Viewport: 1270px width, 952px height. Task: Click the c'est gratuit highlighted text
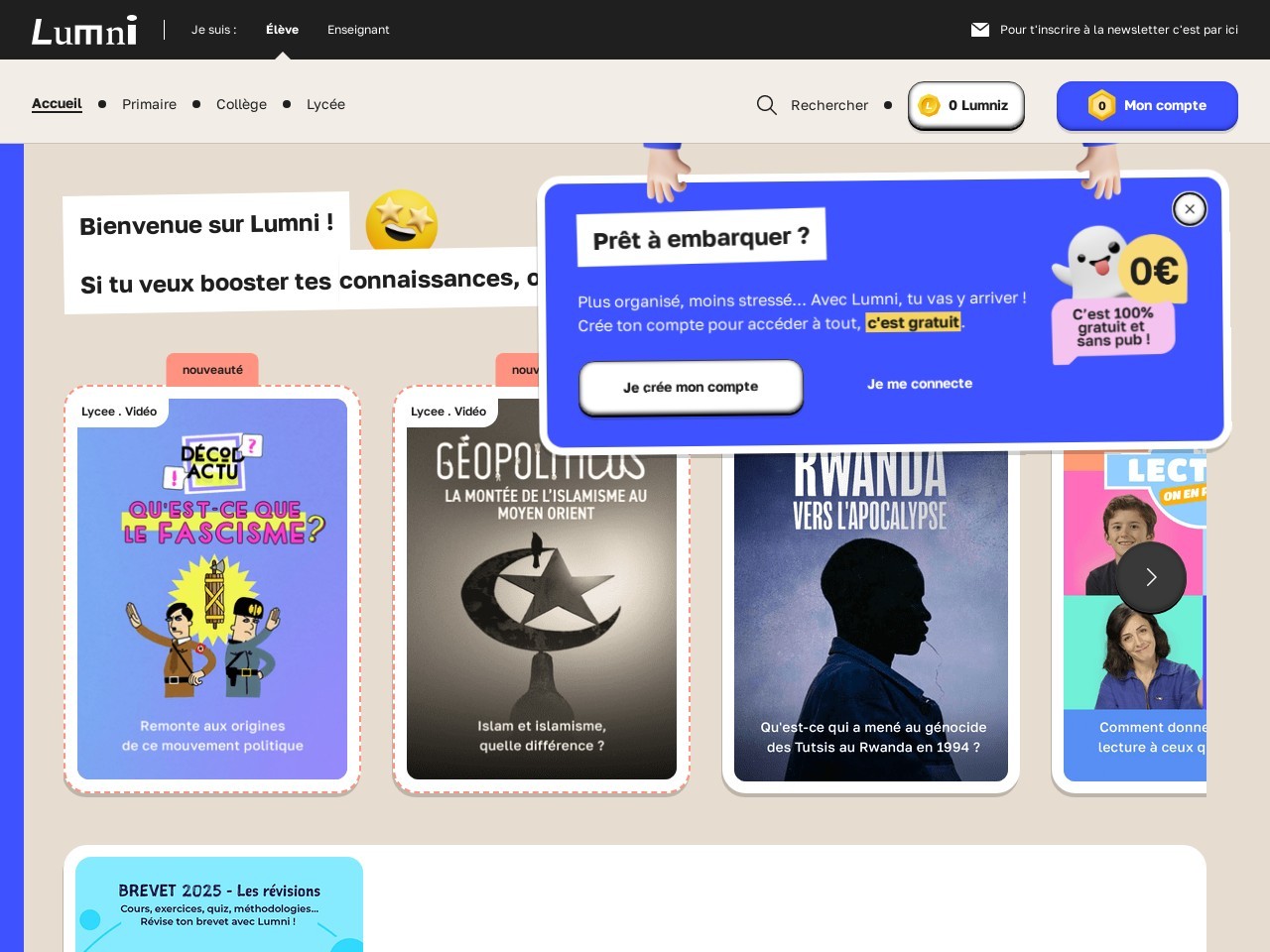(913, 322)
